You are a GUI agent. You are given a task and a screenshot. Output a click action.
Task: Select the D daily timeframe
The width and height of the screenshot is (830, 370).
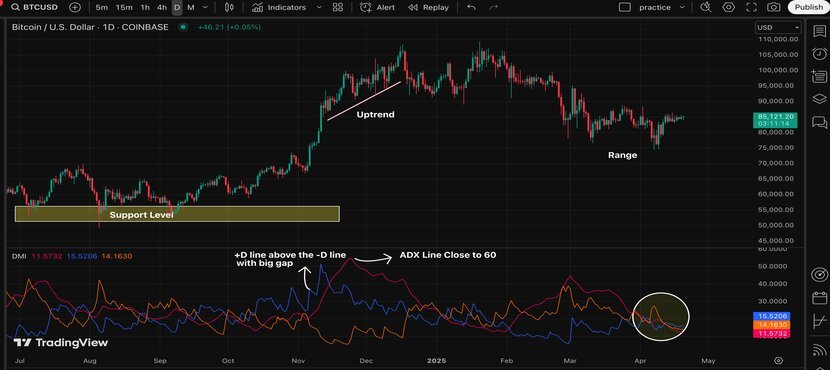click(x=177, y=7)
